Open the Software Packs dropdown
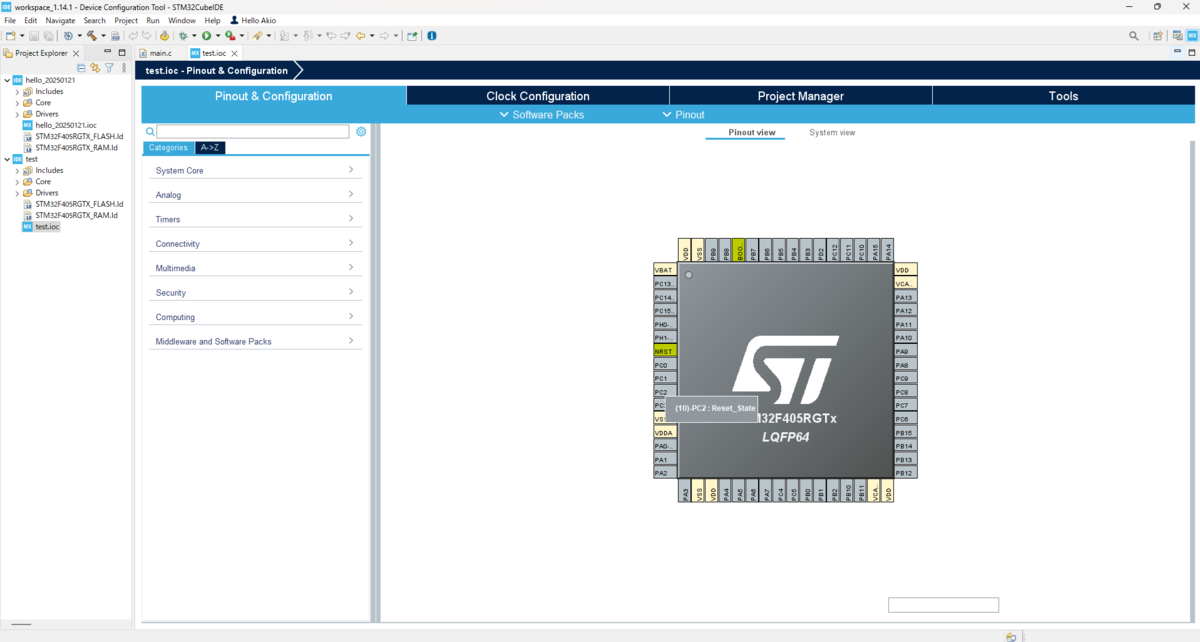 click(x=541, y=115)
